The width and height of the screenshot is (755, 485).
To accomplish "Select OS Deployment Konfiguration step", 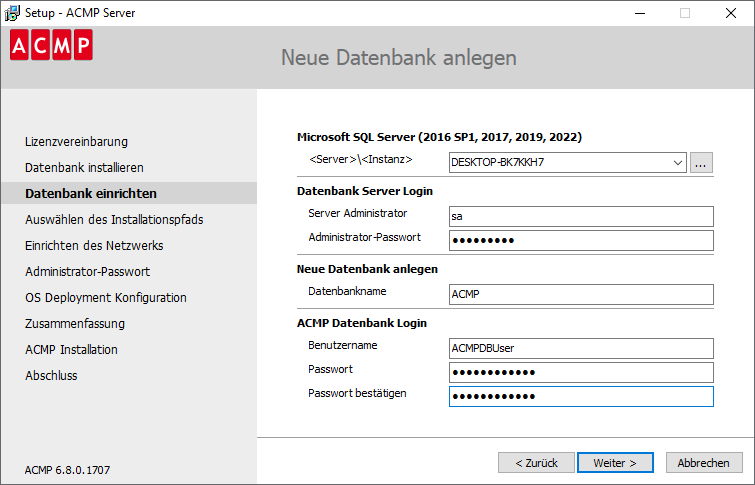I will [106, 298].
